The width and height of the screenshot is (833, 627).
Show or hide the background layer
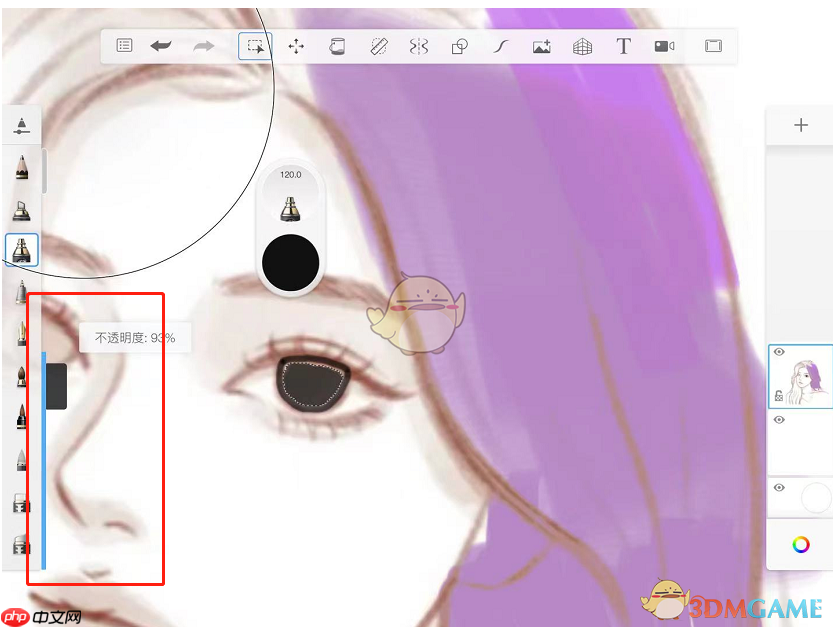779,487
